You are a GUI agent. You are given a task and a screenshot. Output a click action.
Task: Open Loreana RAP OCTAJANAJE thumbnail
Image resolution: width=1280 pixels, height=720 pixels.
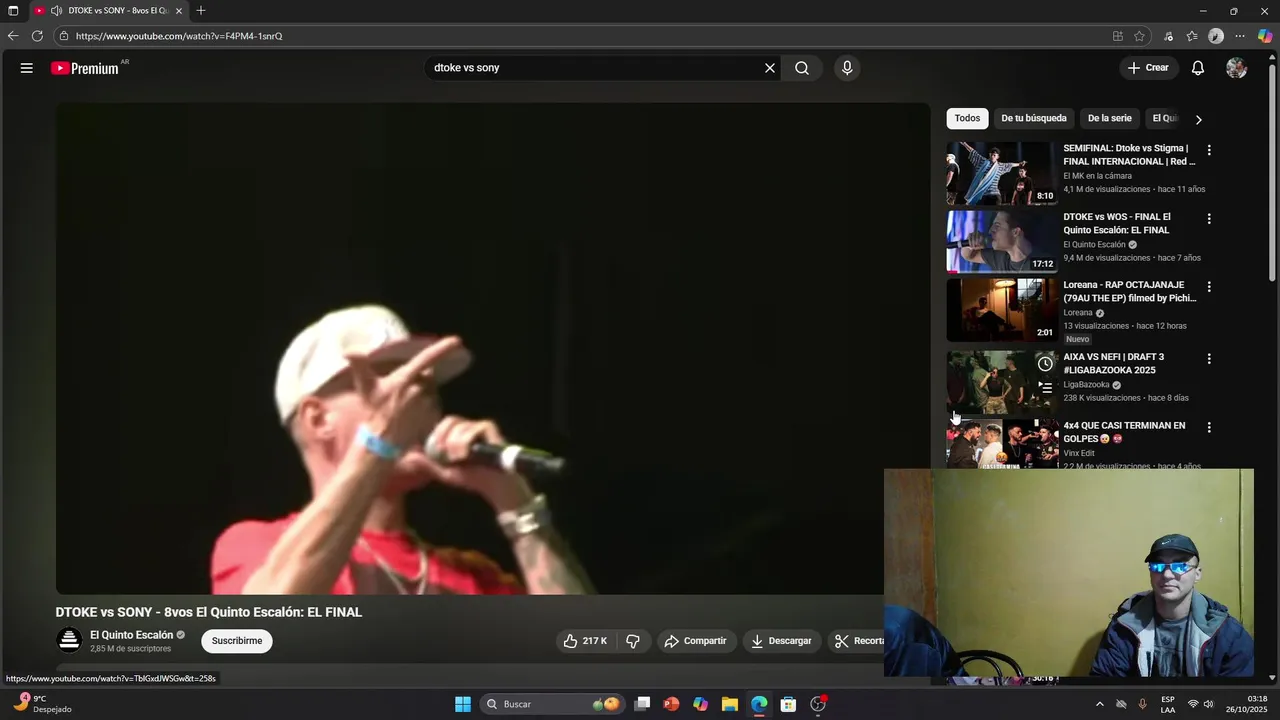click(x=1002, y=310)
